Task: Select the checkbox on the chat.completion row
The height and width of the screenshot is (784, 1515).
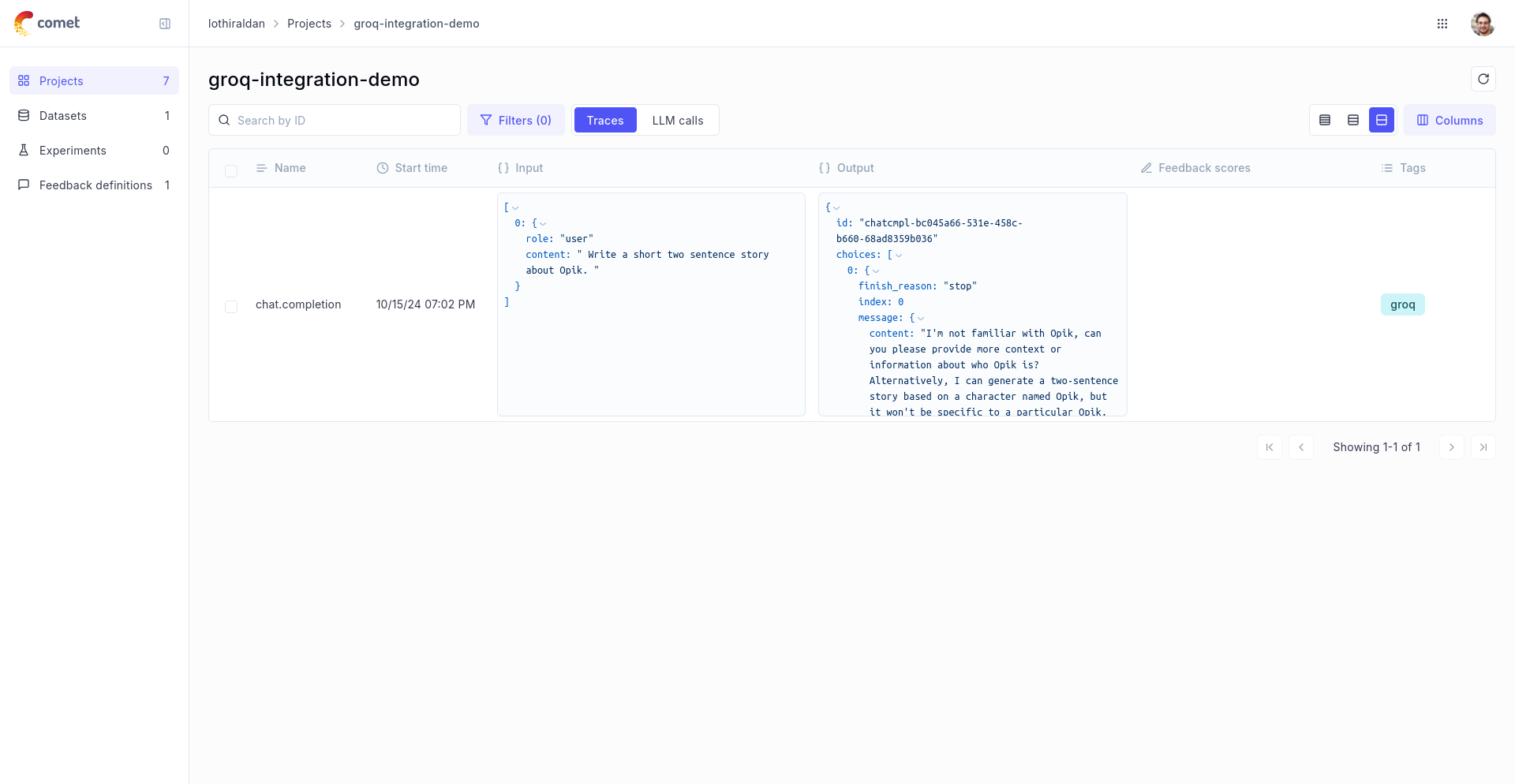Action: click(231, 307)
